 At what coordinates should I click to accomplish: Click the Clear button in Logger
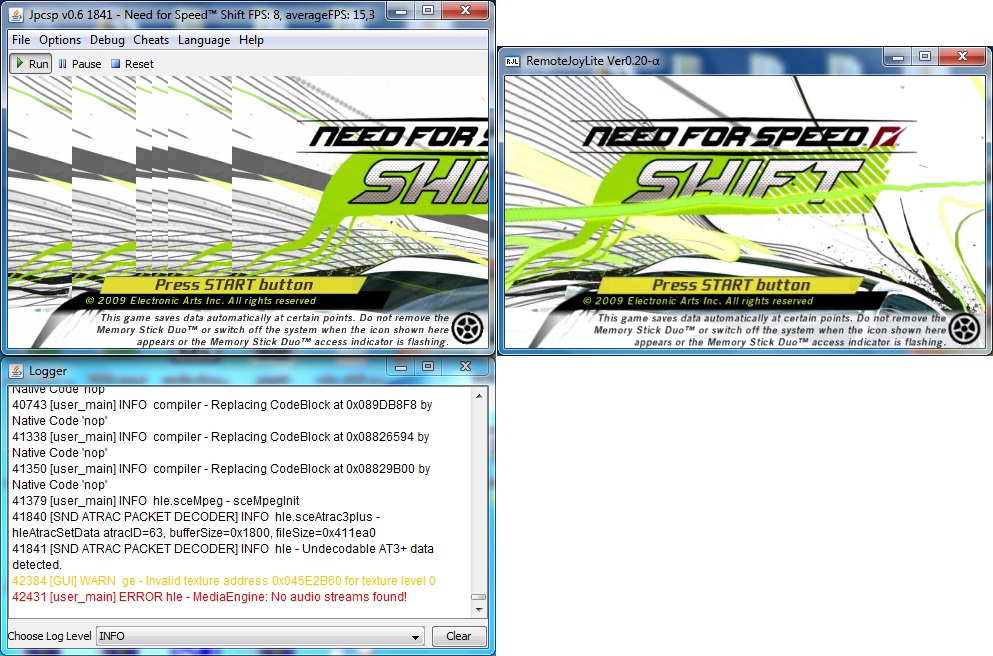click(x=458, y=636)
